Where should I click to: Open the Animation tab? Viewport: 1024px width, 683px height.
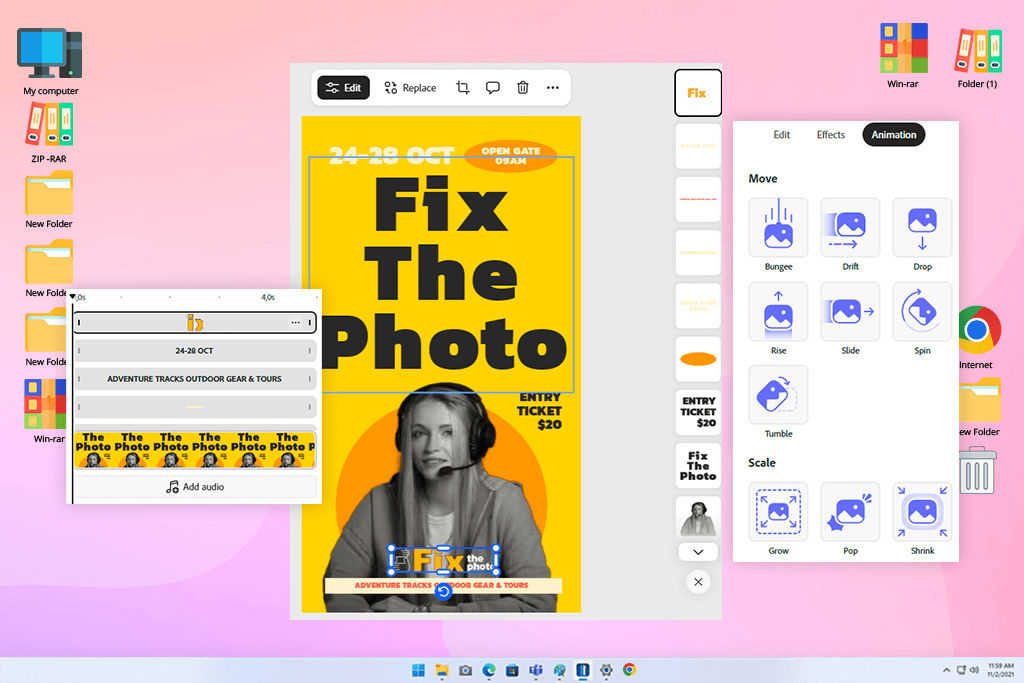tap(893, 135)
